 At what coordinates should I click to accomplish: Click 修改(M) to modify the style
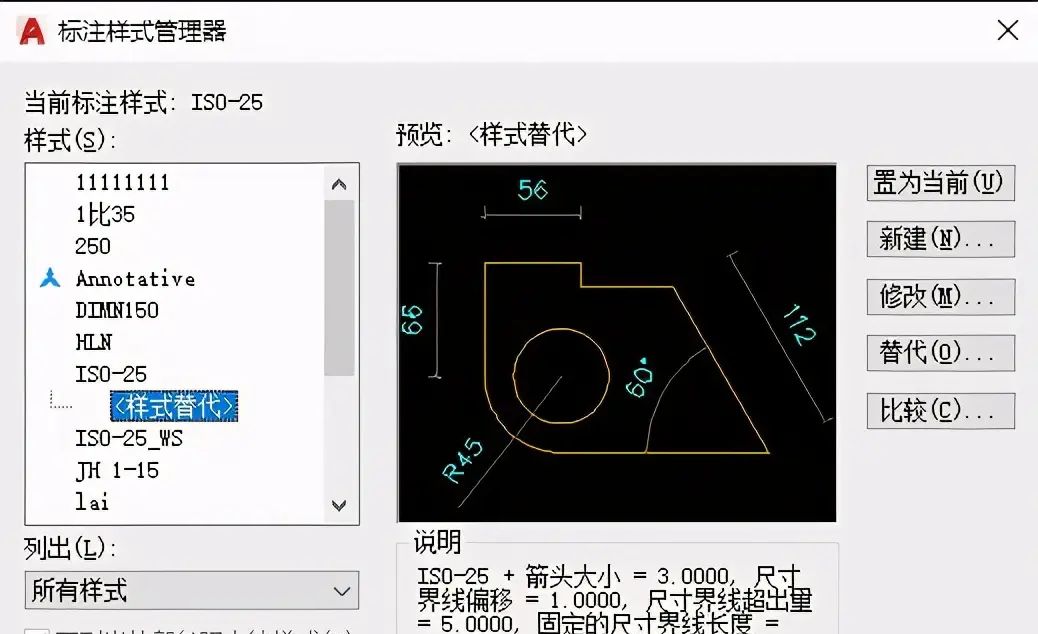pos(939,296)
